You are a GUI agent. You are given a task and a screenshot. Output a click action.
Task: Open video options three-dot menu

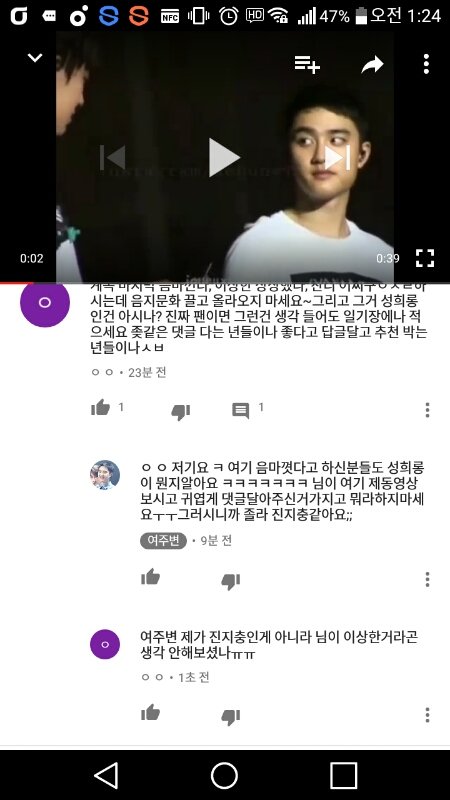426,64
